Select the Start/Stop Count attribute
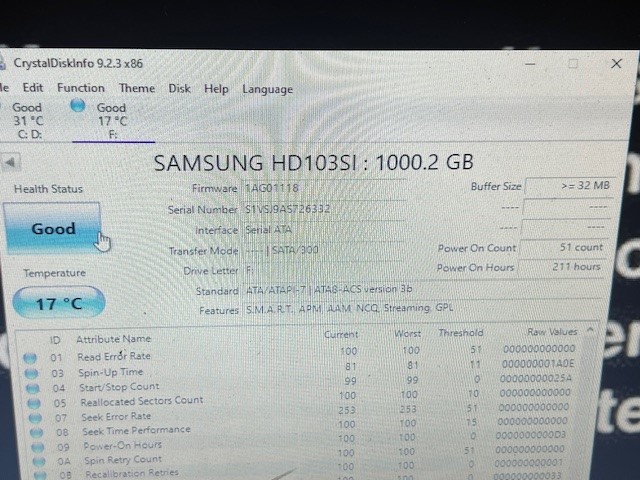The width and height of the screenshot is (640, 480). tap(119, 387)
